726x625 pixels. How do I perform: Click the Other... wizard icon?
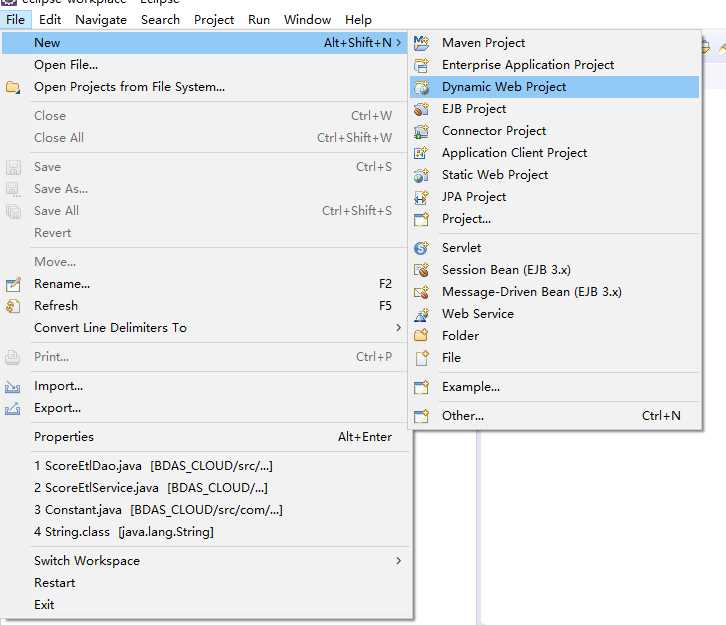pos(421,416)
